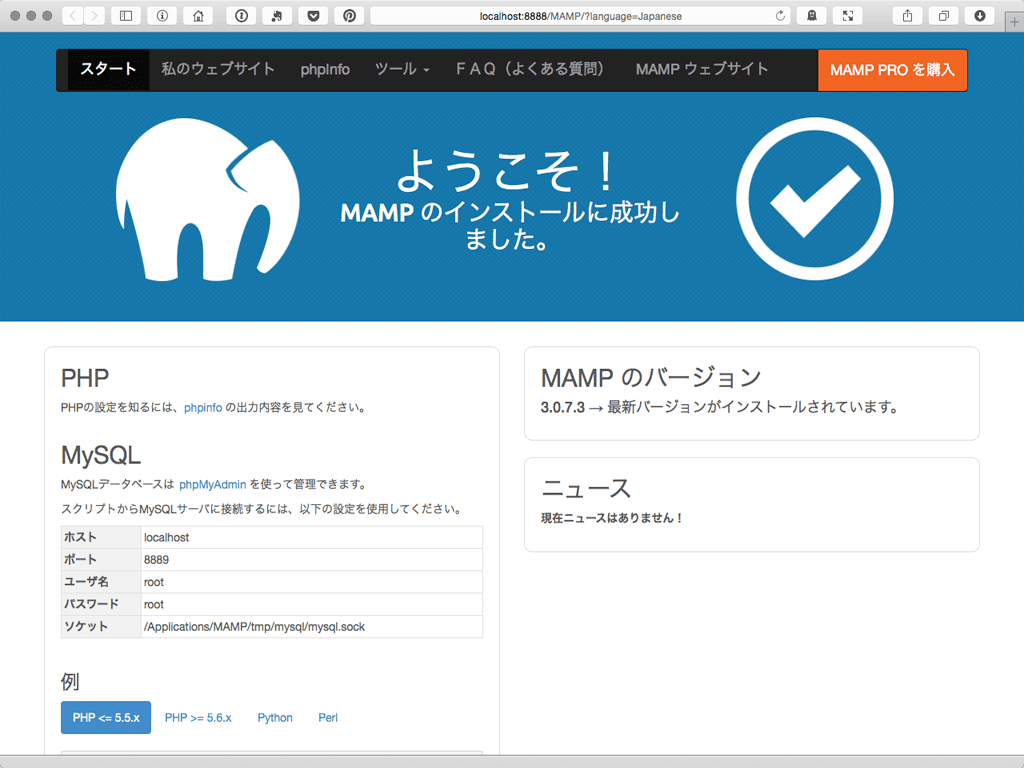Open the Ghostery ghost icon
1024x768 pixels.
[x=811, y=16]
